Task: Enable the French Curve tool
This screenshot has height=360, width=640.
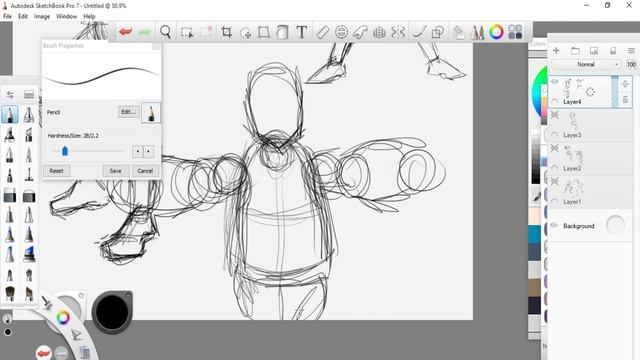Action: click(360, 32)
